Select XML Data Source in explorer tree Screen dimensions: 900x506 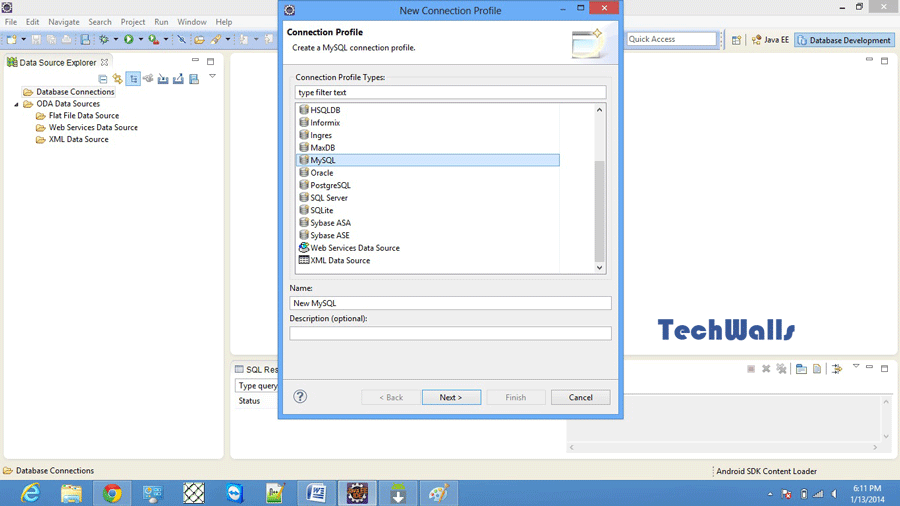(x=72, y=139)
